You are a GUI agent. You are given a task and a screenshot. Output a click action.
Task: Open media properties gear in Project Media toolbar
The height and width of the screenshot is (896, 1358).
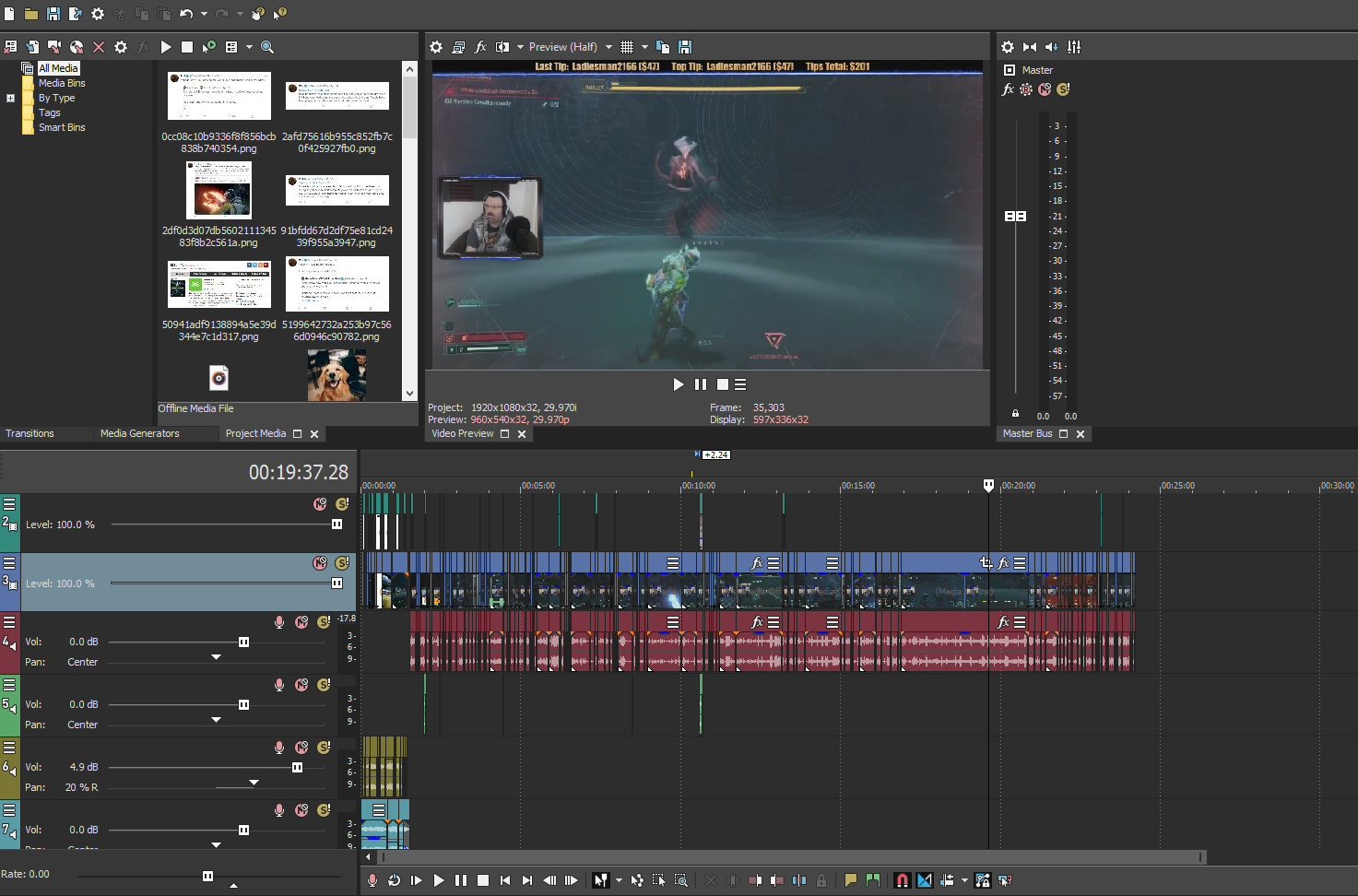click(x=121, y=47)
